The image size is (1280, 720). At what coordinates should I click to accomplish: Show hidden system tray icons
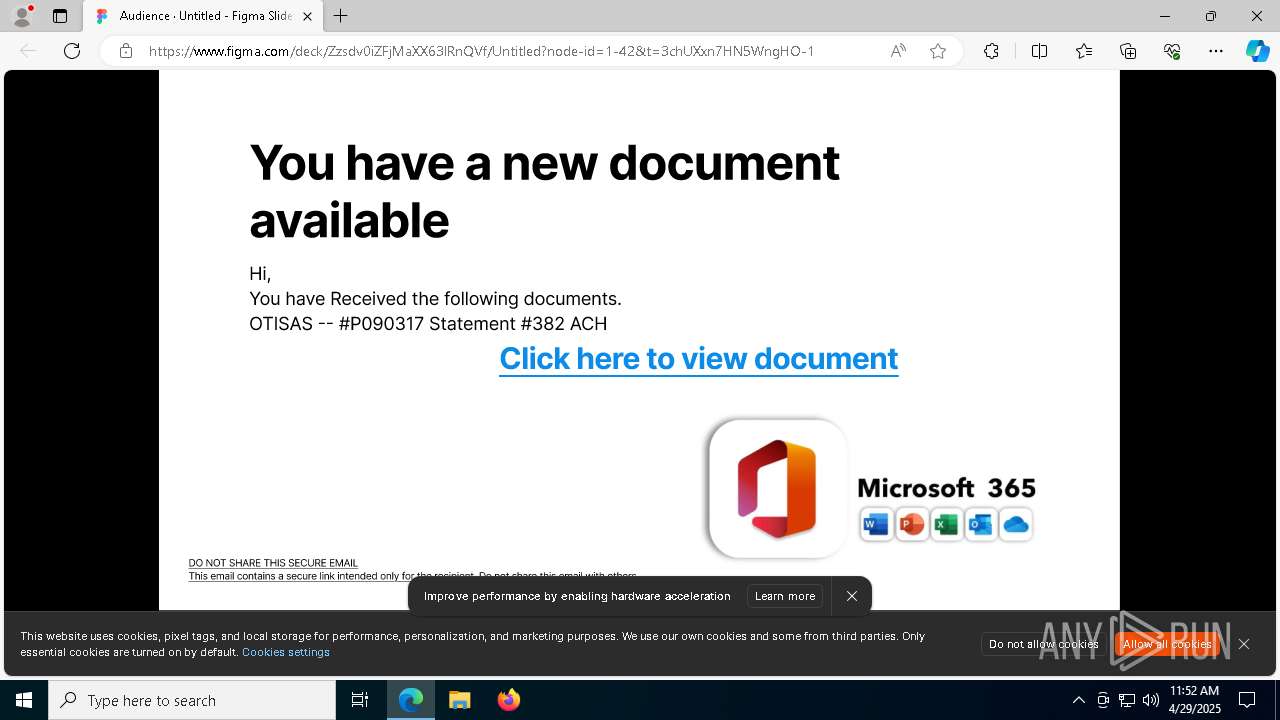point(1078,700)
